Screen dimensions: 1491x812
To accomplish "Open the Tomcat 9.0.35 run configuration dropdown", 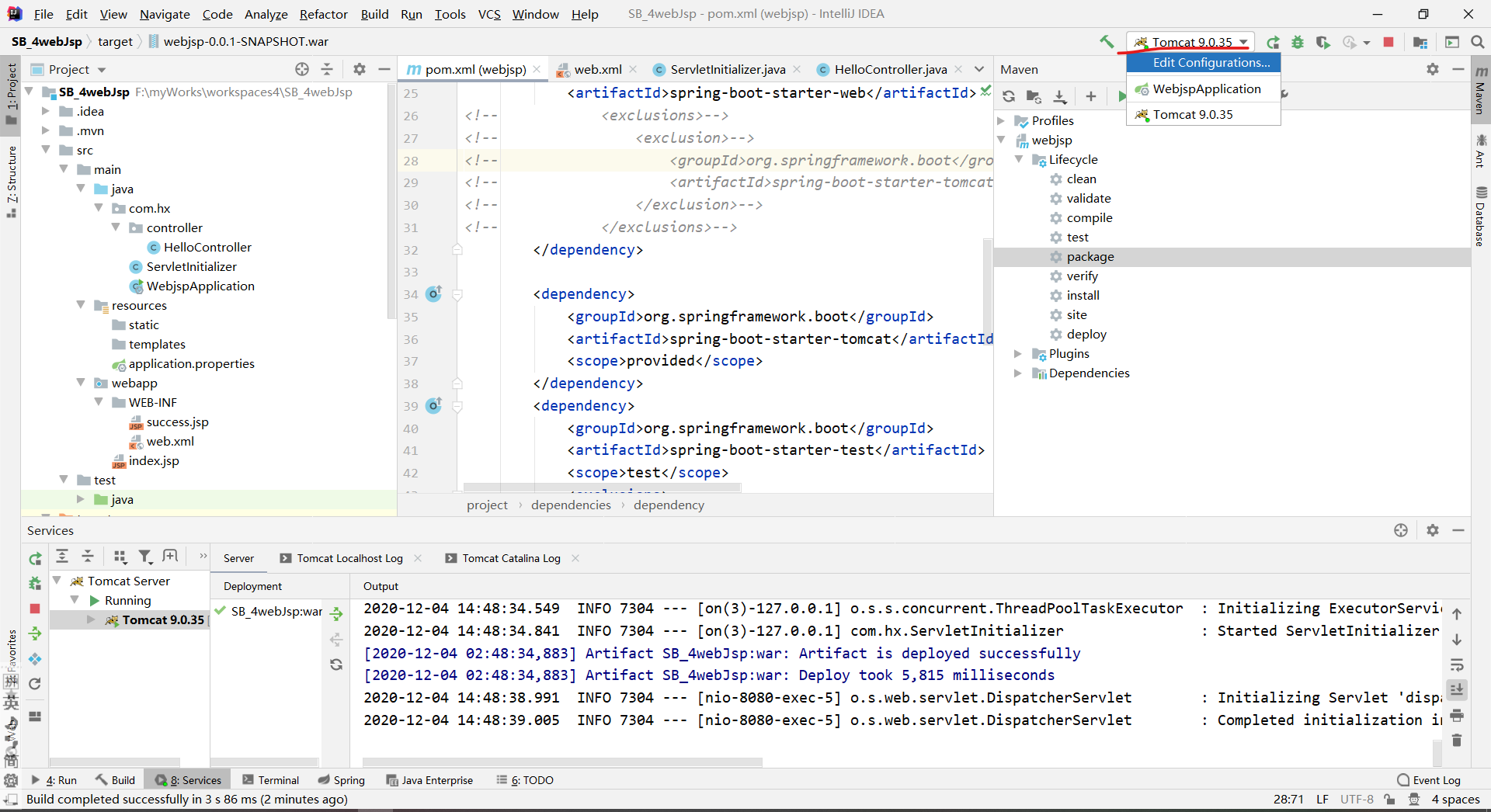I will [x=1191, y=42].
